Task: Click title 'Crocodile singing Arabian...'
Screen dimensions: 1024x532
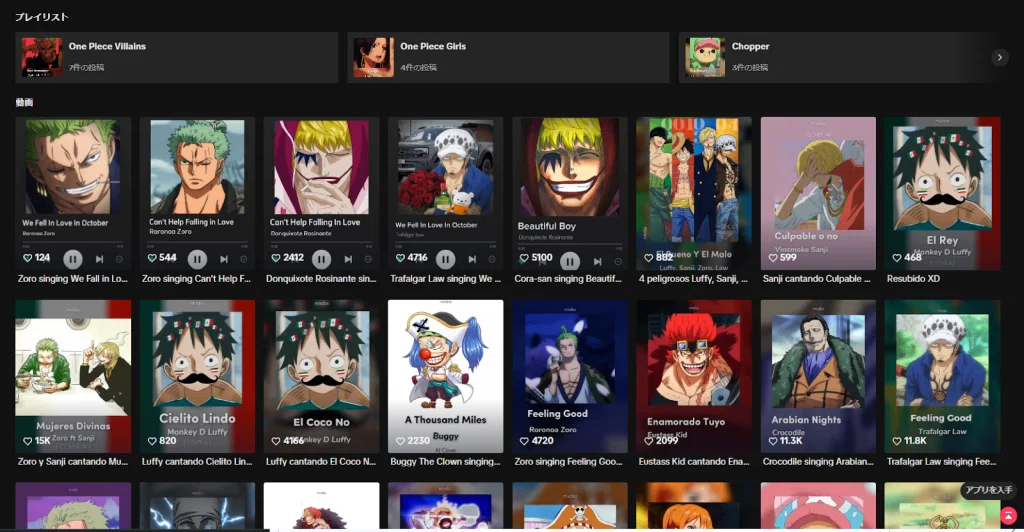Action: (818, 462)
